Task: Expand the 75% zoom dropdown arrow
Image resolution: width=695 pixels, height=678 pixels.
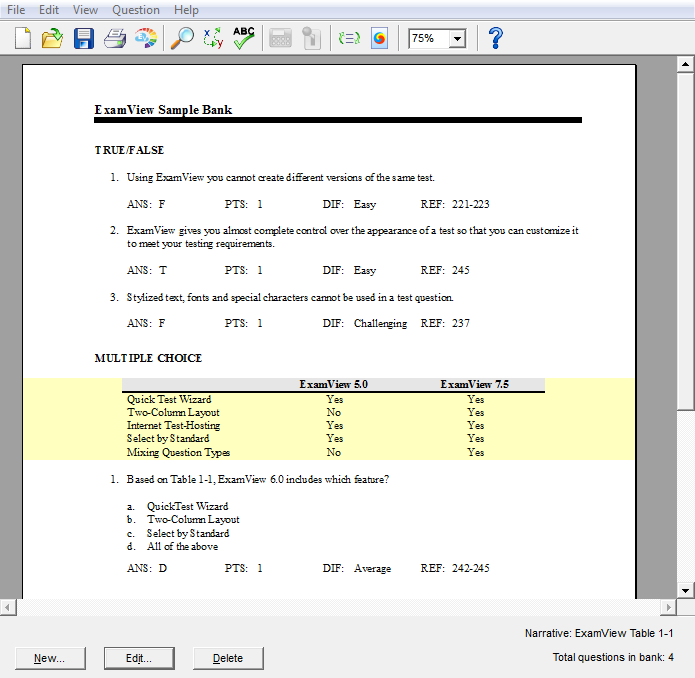Action: [457, 39]
